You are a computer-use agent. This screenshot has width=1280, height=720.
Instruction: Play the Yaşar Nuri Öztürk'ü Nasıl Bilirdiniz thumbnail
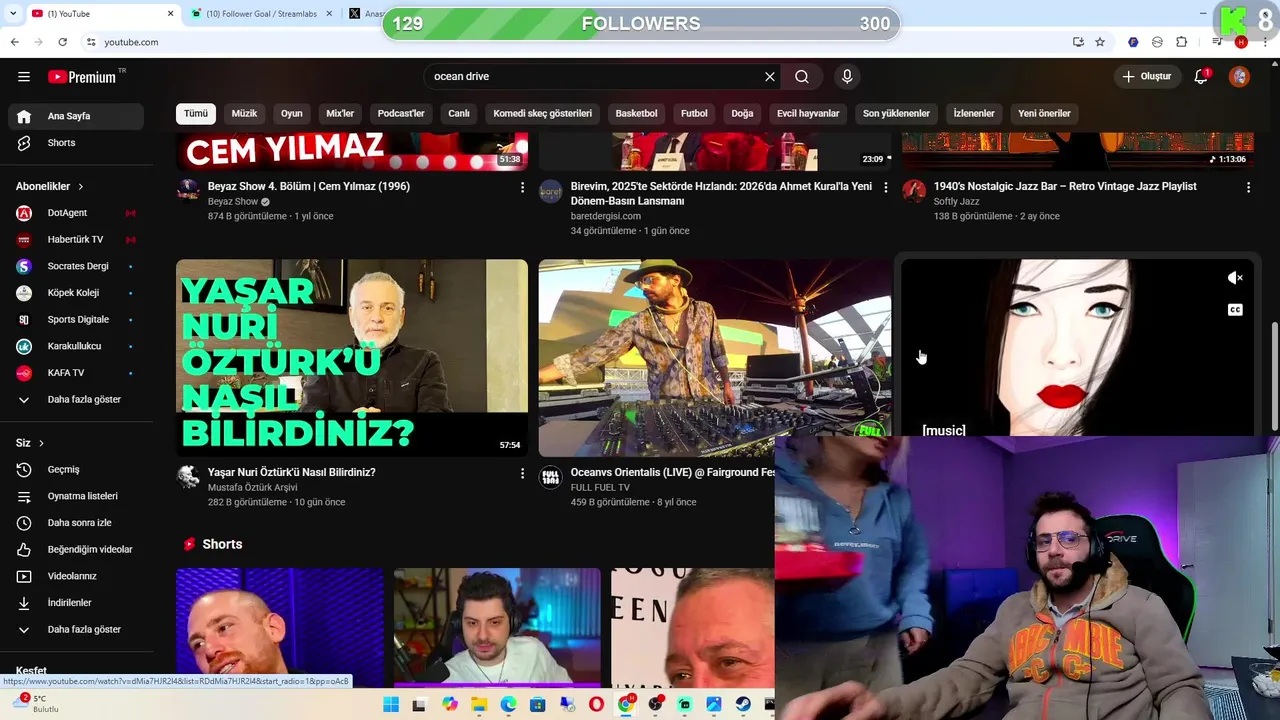click(352, 358)
